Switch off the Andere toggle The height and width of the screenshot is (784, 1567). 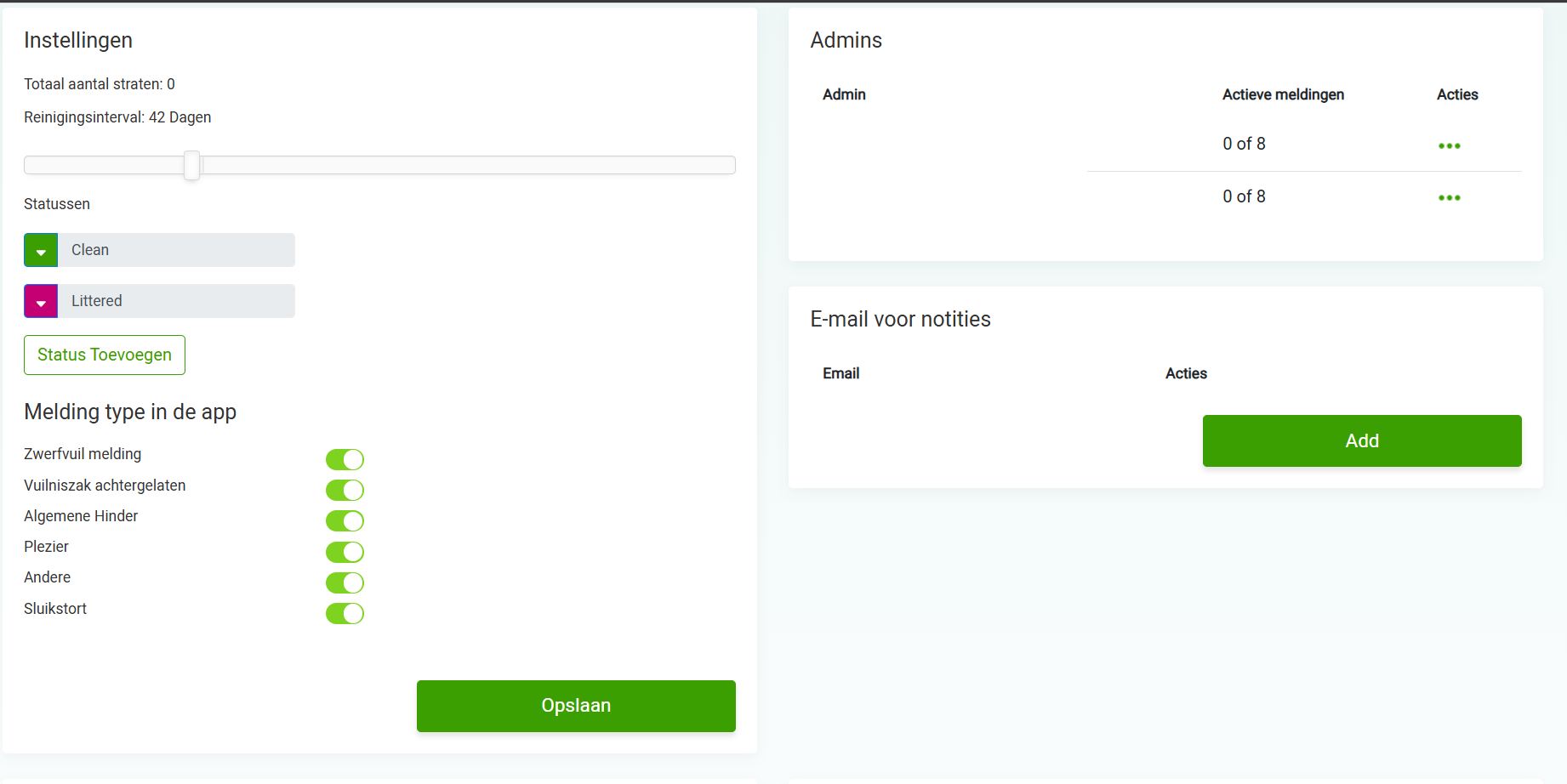(345, 582)
